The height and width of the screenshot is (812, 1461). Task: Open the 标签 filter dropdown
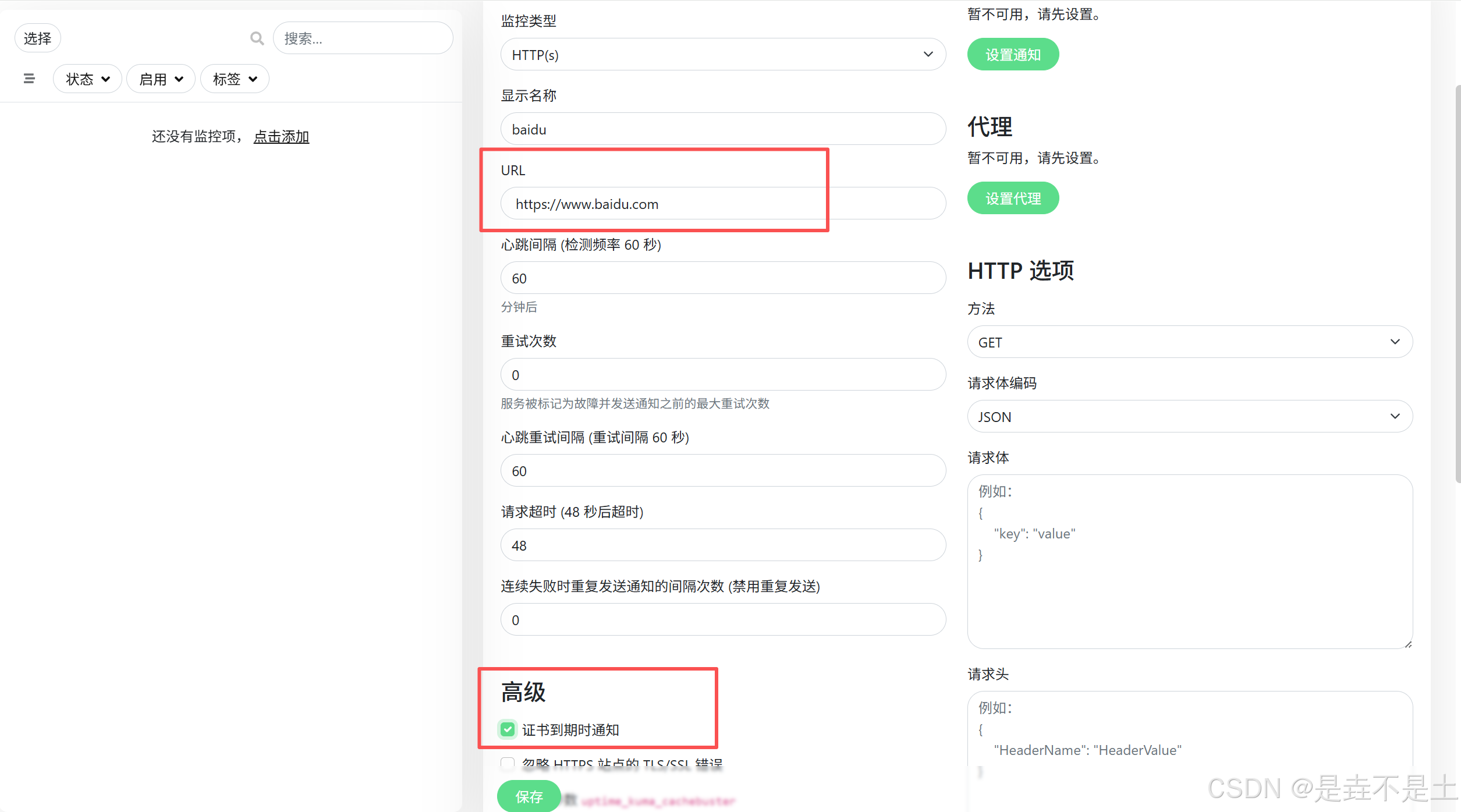point(235,79)
